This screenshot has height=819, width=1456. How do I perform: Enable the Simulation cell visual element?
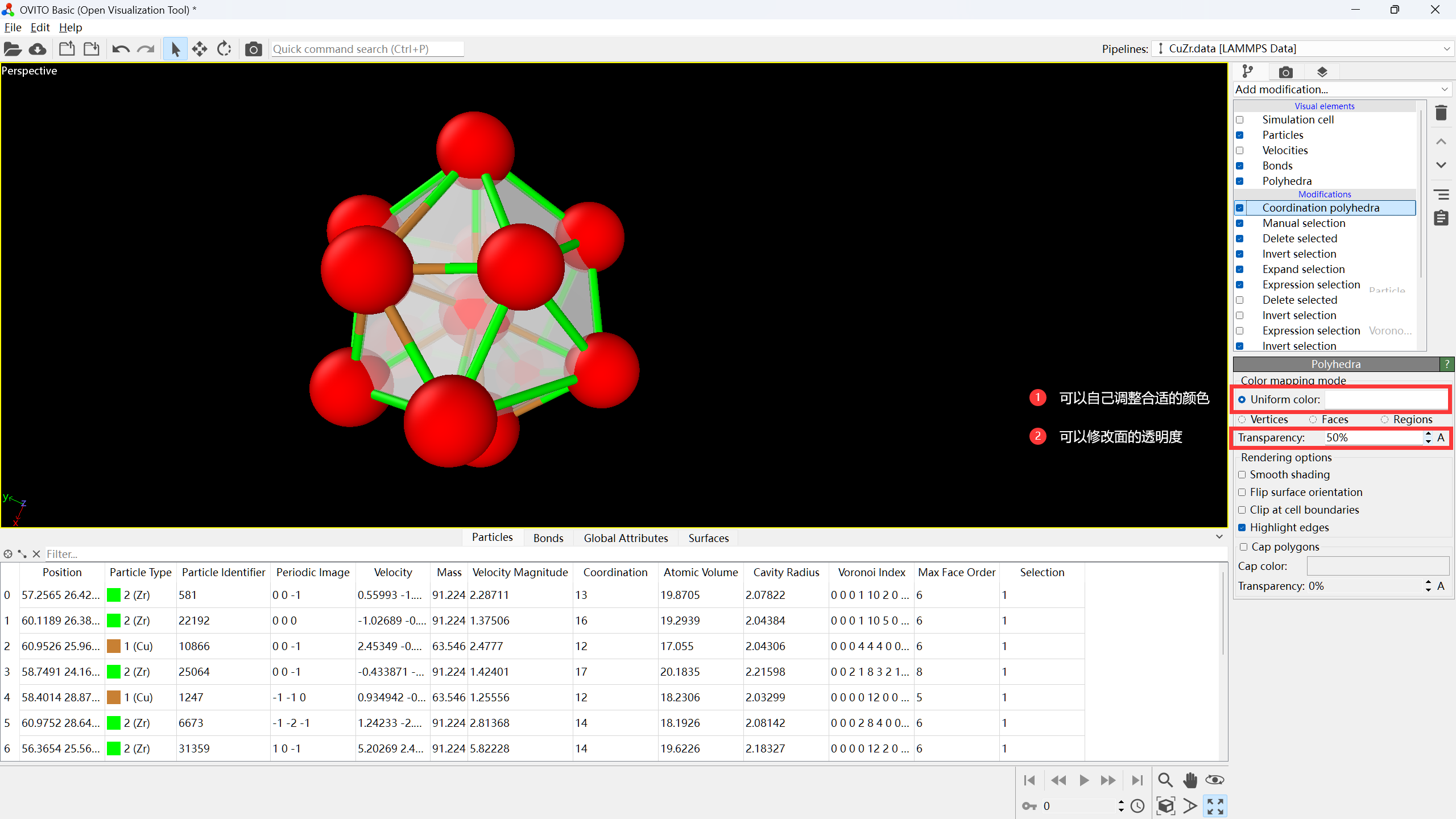tap(1240, 120)
